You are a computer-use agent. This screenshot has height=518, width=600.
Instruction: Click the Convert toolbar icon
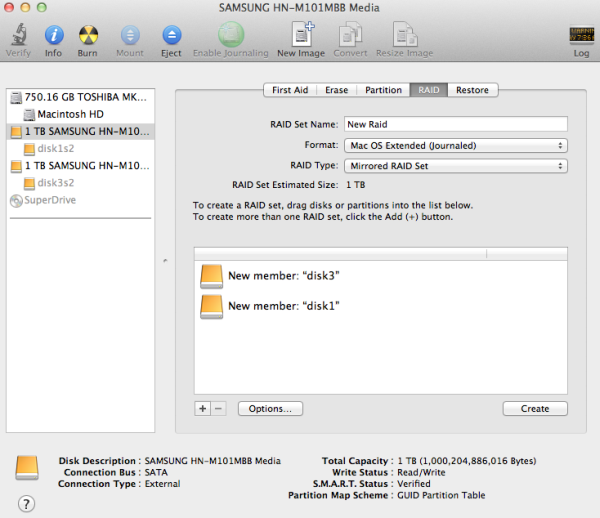click(350, 34)
